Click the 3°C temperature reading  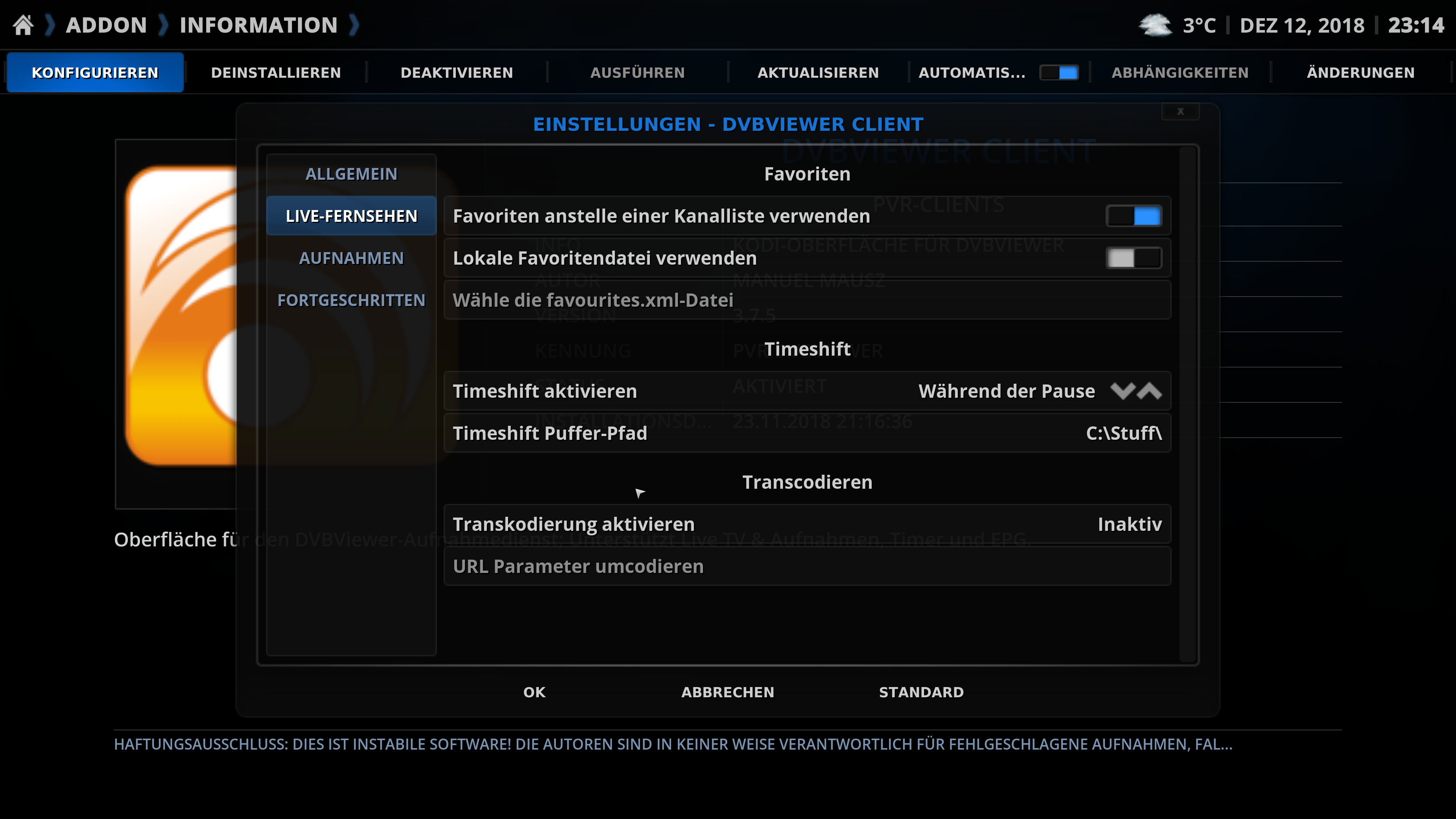coord(1199,25)
